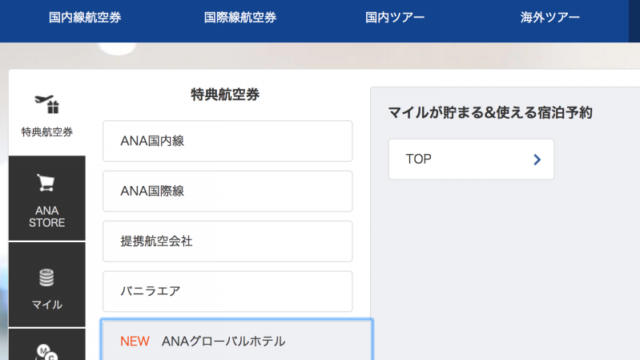Select the ANA STORE cart icon tab

click(x=47, y=198)
